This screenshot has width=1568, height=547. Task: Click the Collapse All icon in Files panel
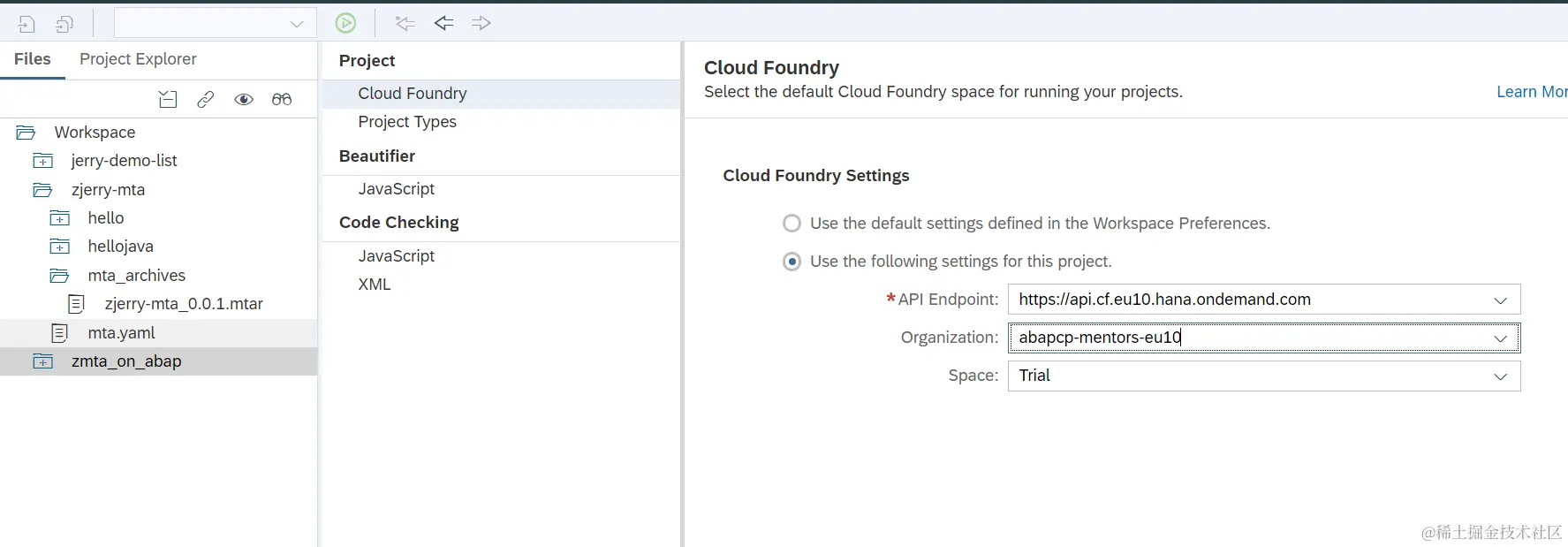(x=168, y=100)
